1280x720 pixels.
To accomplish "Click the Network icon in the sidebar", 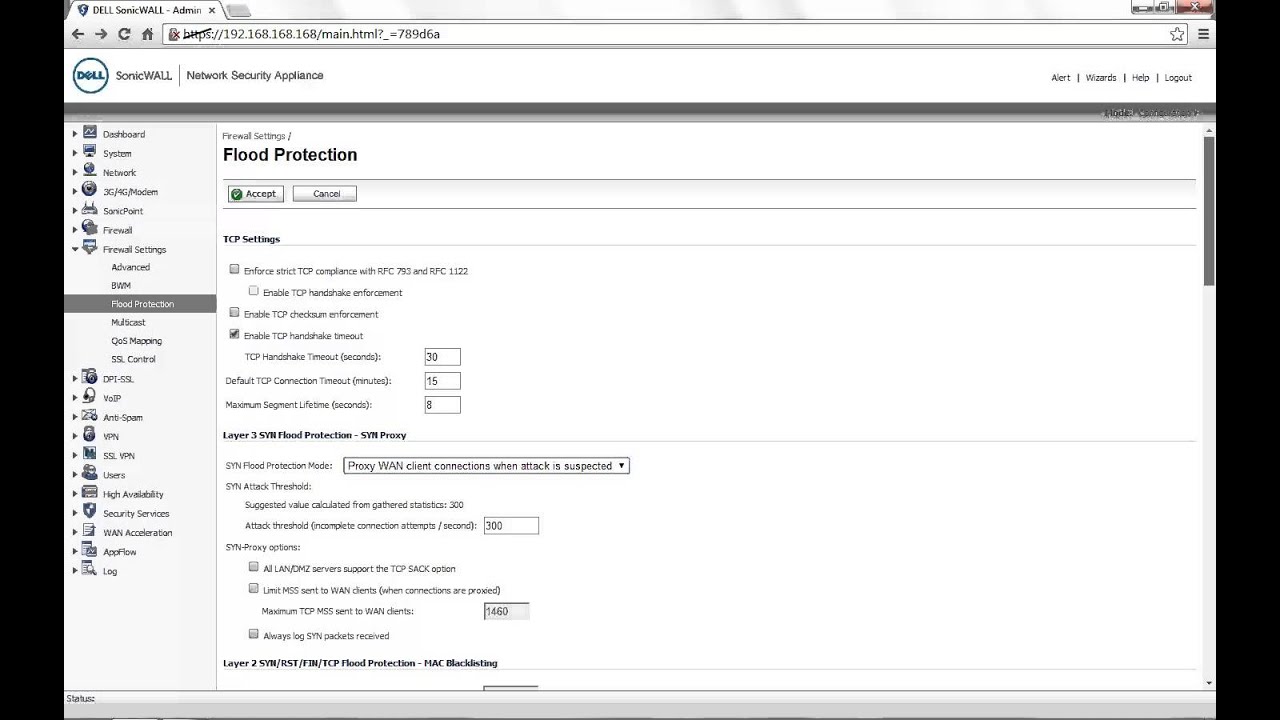I will [90, 171].
